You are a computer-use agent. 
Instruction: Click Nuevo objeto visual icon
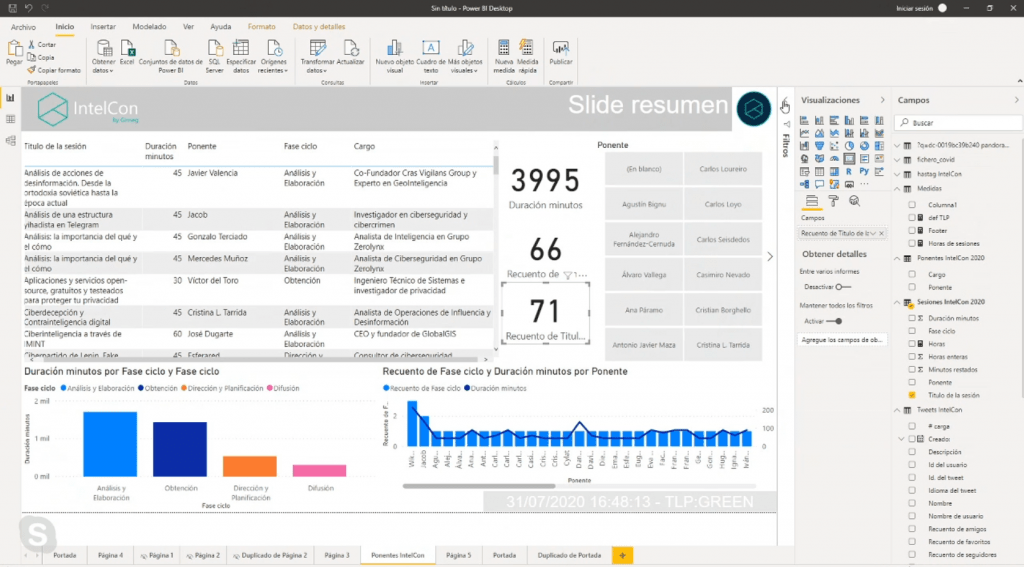[x=394, y=48]
